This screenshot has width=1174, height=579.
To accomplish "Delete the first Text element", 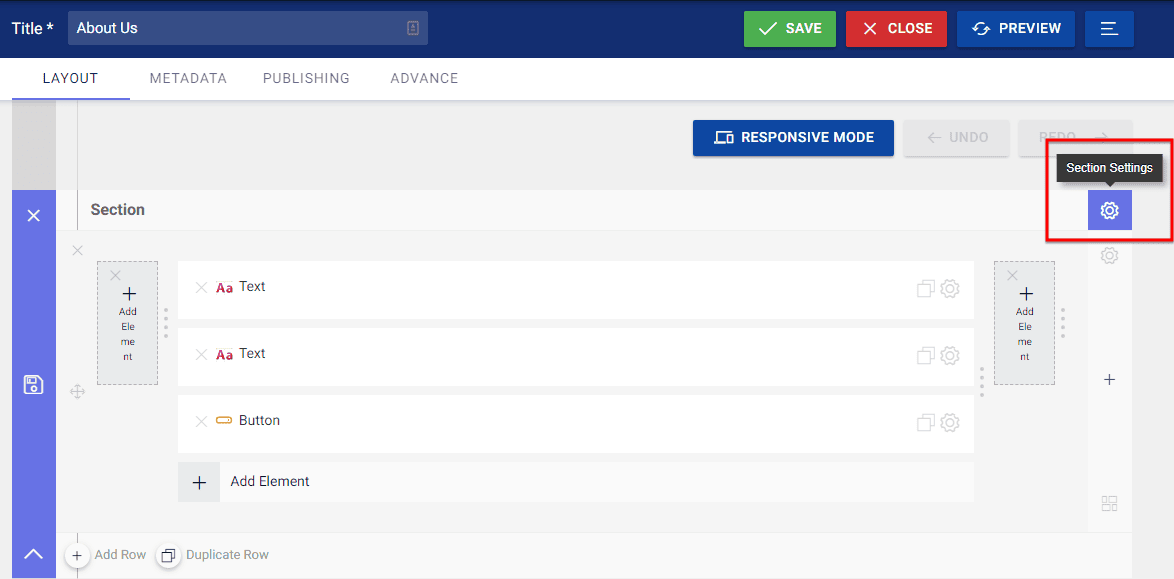I will pyautogui.click(x=201, y=288).
